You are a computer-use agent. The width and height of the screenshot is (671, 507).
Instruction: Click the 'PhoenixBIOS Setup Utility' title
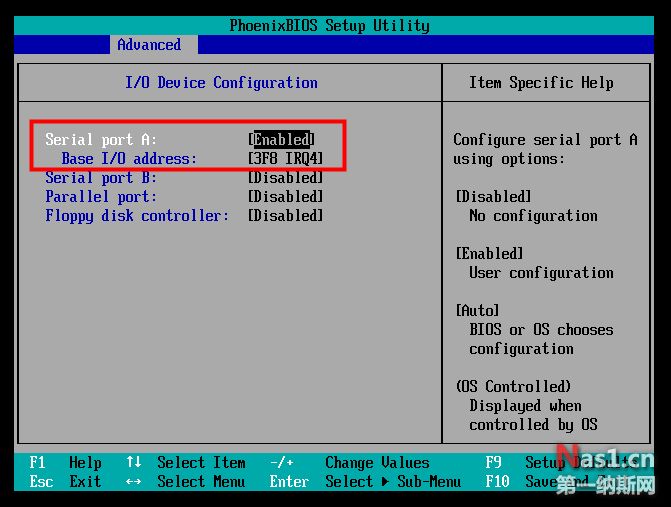click(330, 26)
